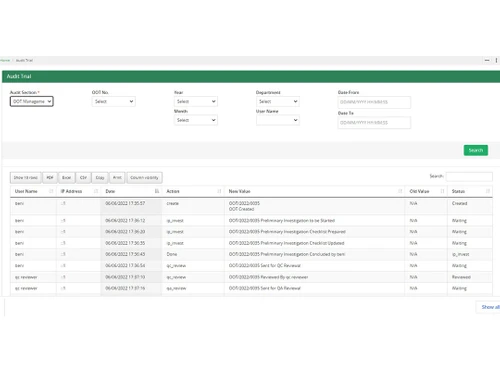Open the Year dropdown
500x375 pixels.
click(196, 101)
